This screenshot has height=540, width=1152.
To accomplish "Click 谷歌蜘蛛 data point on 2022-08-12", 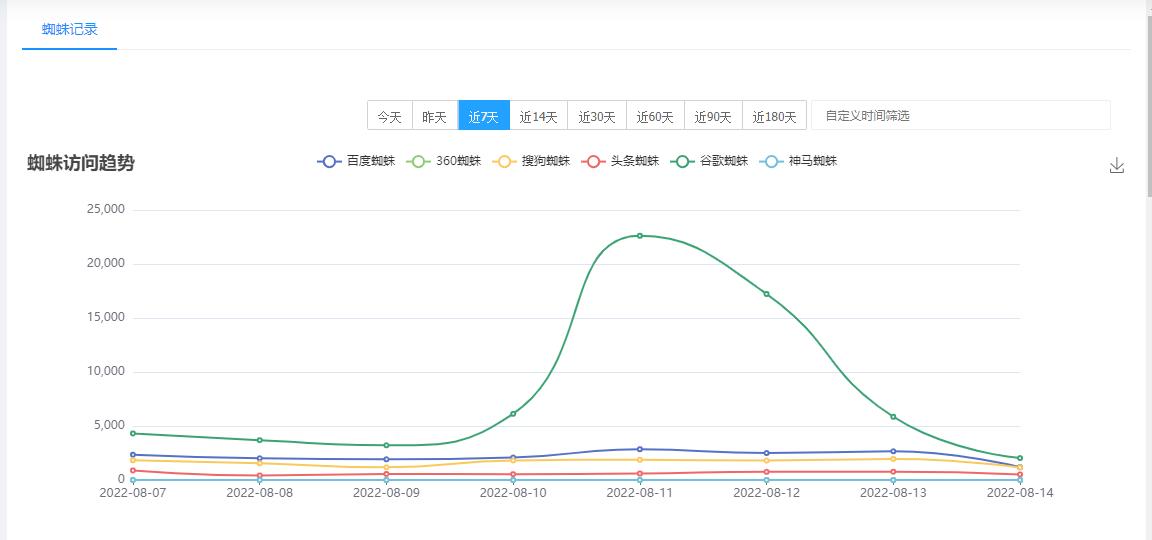I will [x=766, y=294].
